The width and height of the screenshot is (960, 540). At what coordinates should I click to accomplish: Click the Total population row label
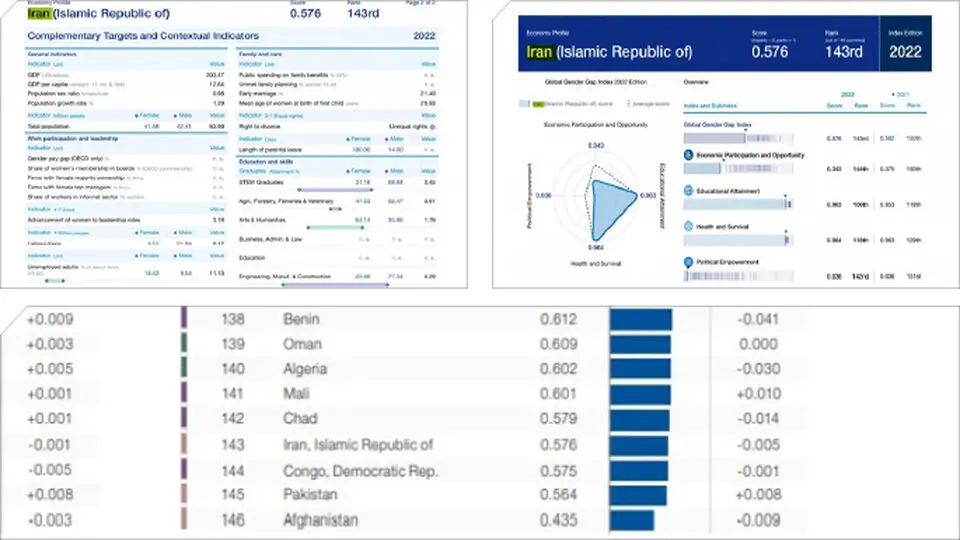[x=48, y=127]
